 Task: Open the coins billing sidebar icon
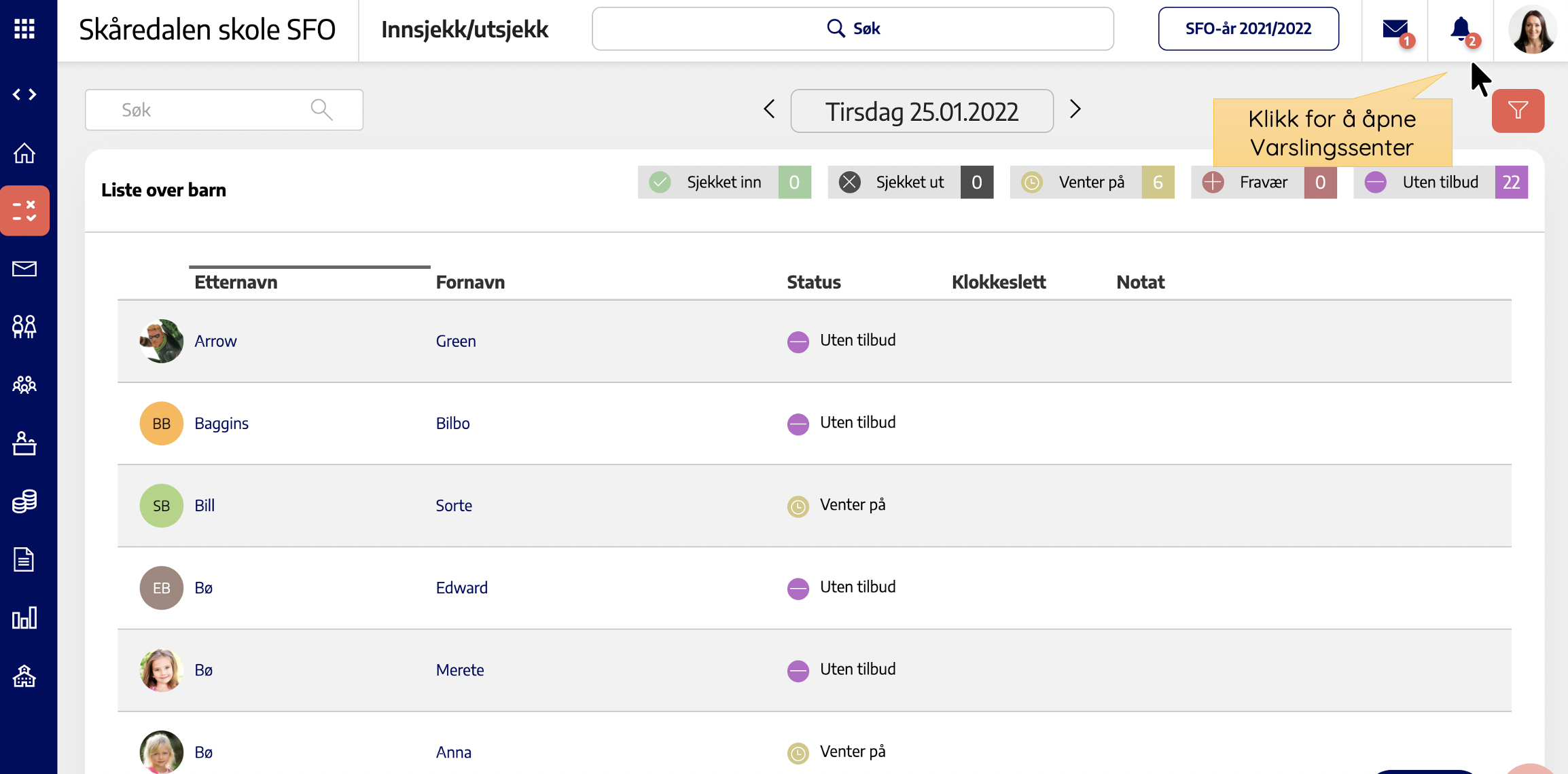click(24, 502)
